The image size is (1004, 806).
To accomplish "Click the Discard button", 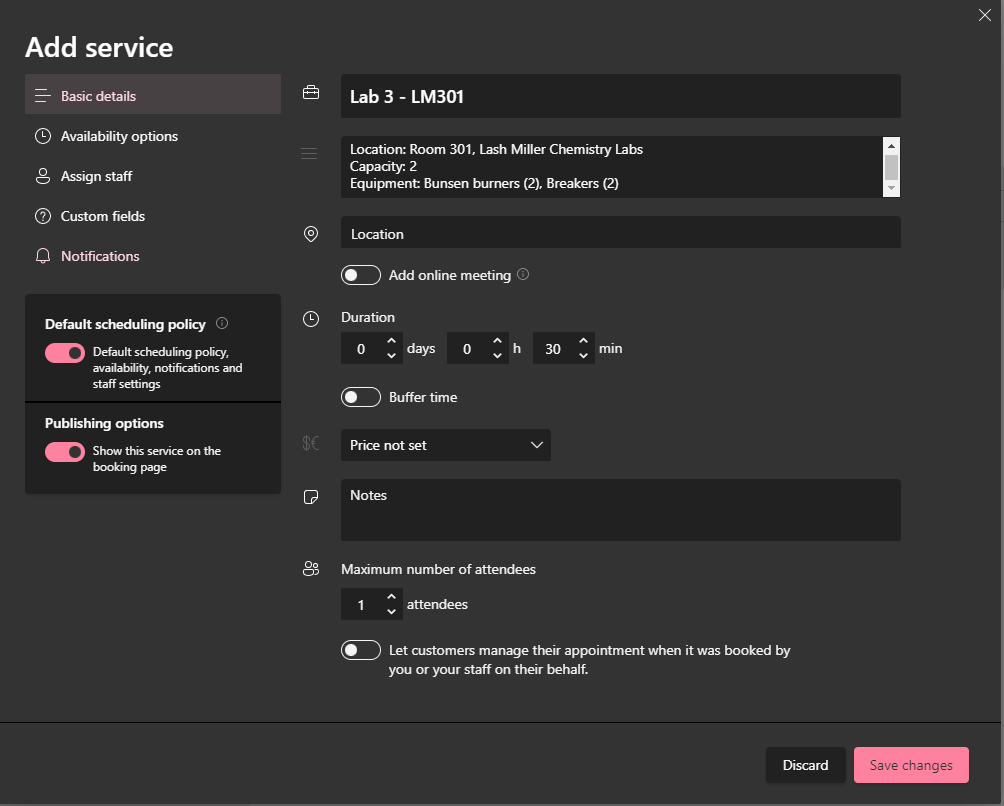I will [805, 765].
